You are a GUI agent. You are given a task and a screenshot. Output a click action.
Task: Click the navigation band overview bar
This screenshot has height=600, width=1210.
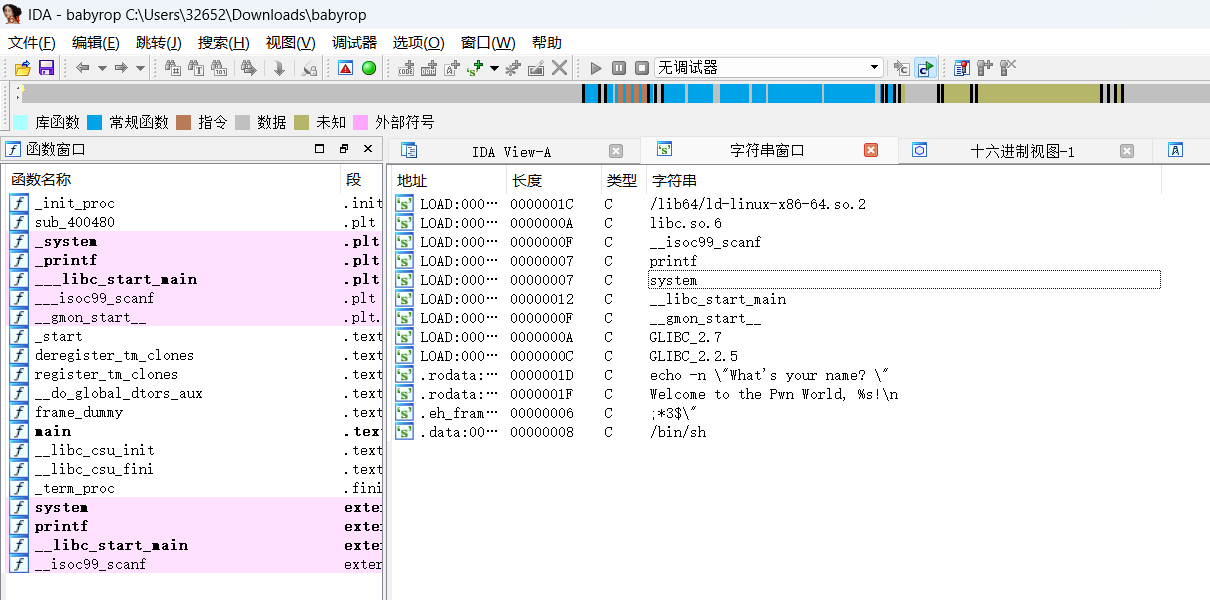click(x=614, y=94)
